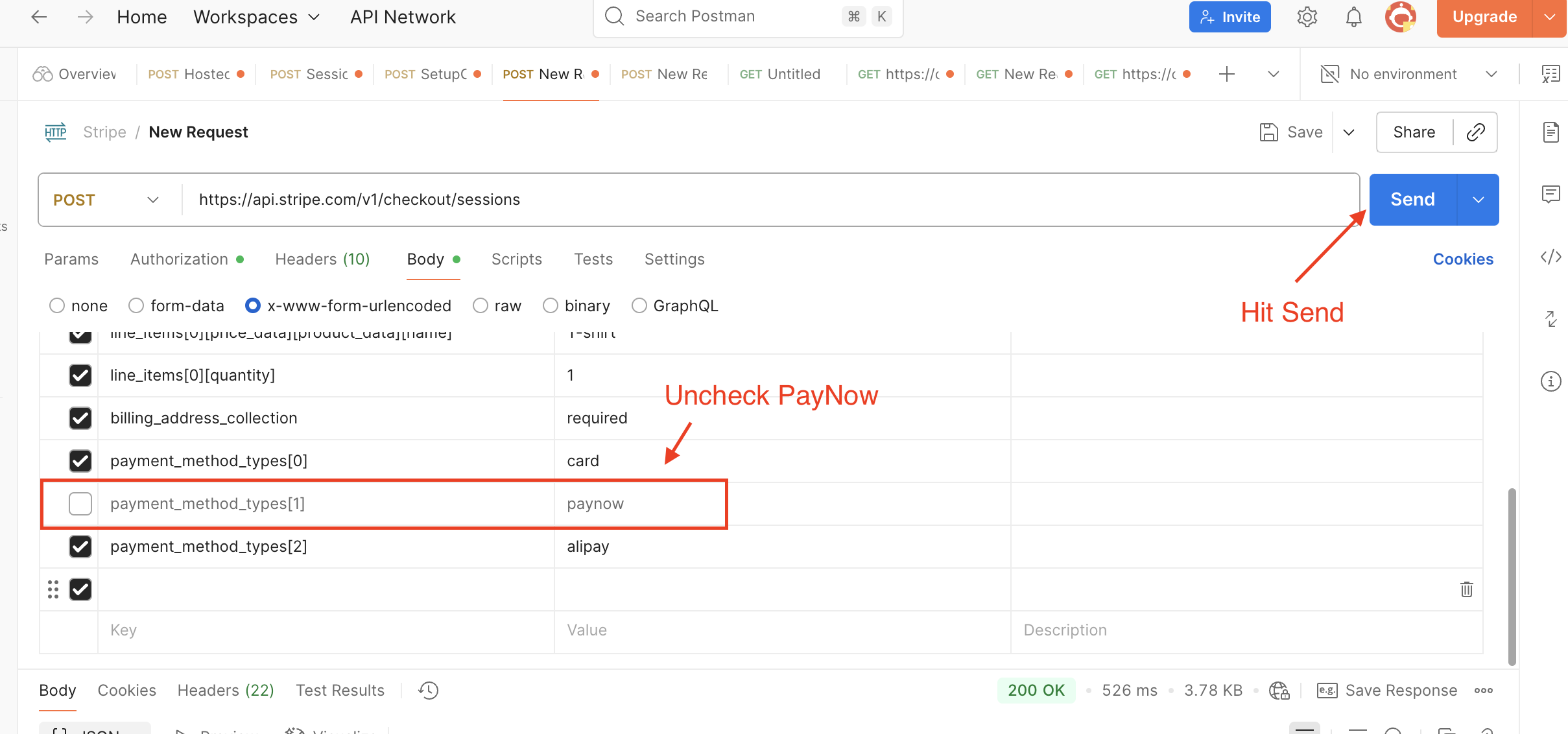The image size is (1568, 734).
Task: Switch to the Authorization tab
Action: point(187,259)
